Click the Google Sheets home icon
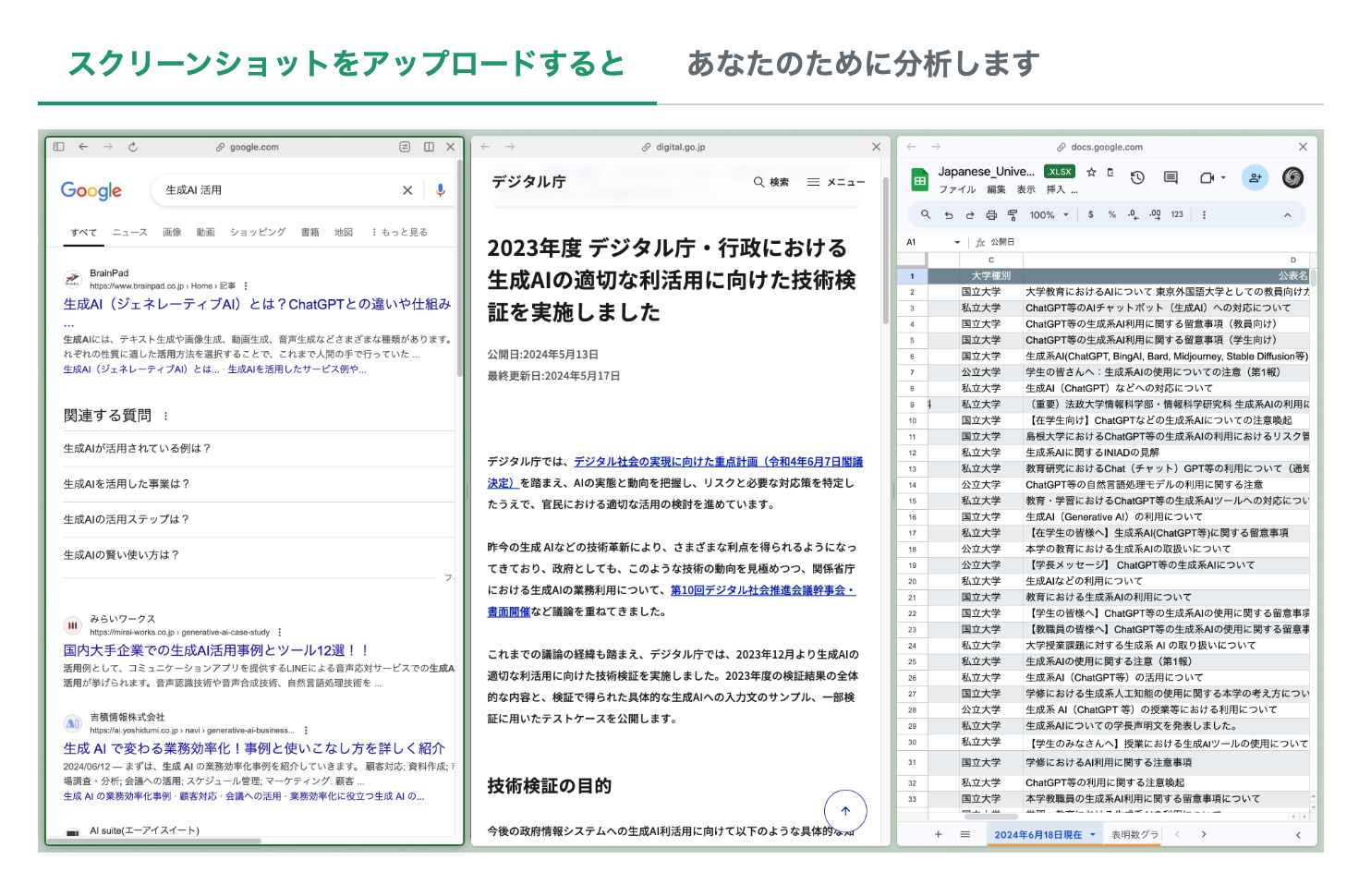 920,180
